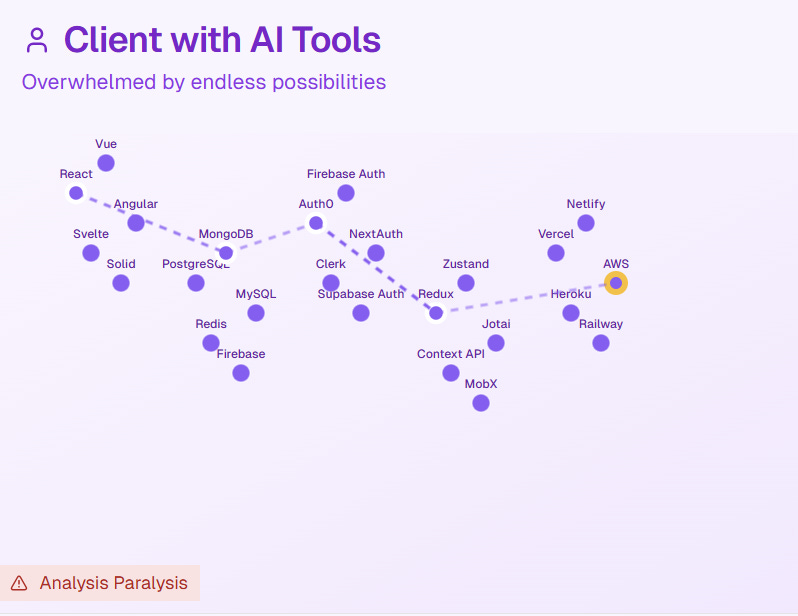Click the 'Supabase Auth' label text

[361, 294]
